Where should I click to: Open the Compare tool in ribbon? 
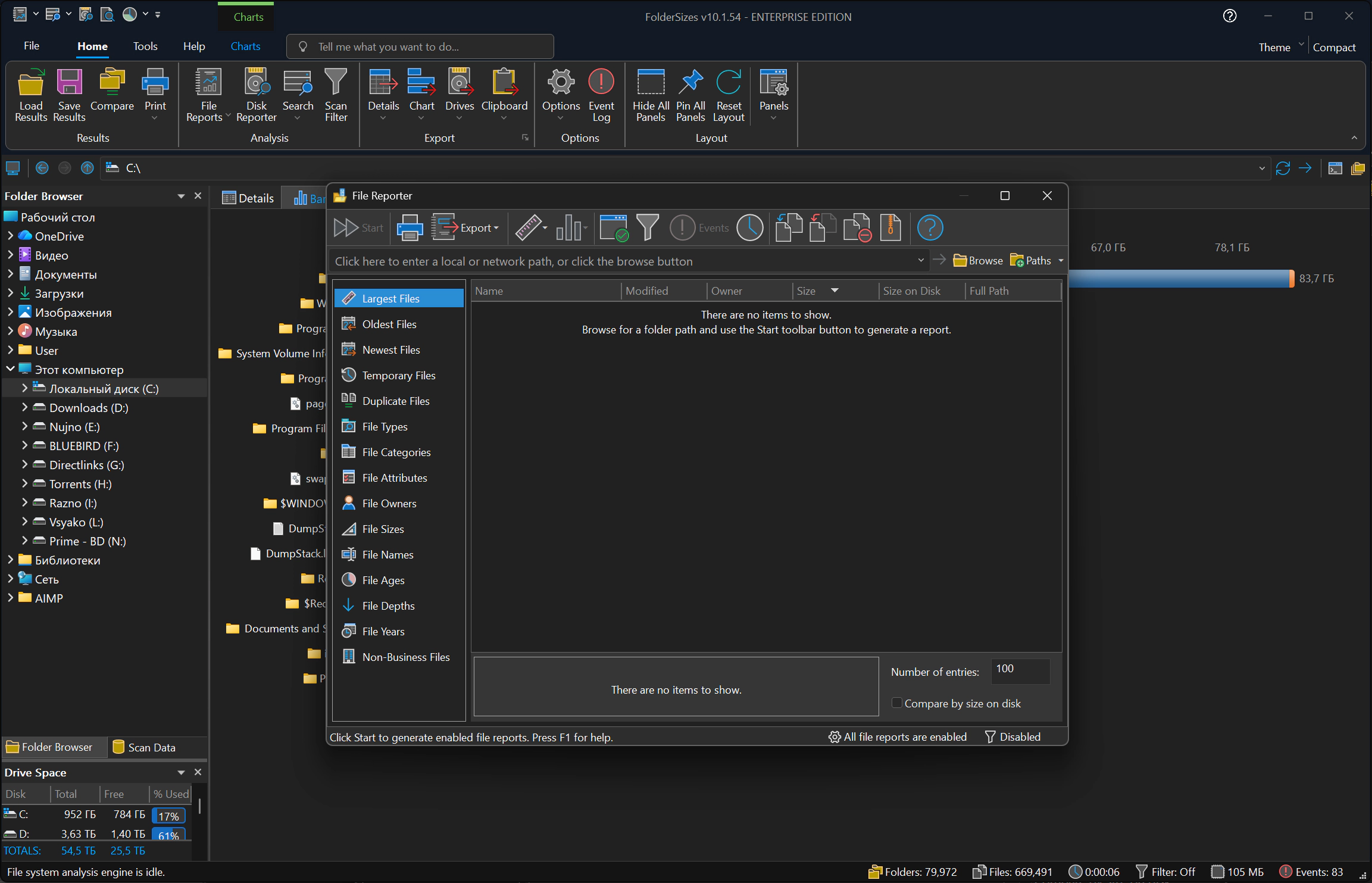tap(112, 91)
